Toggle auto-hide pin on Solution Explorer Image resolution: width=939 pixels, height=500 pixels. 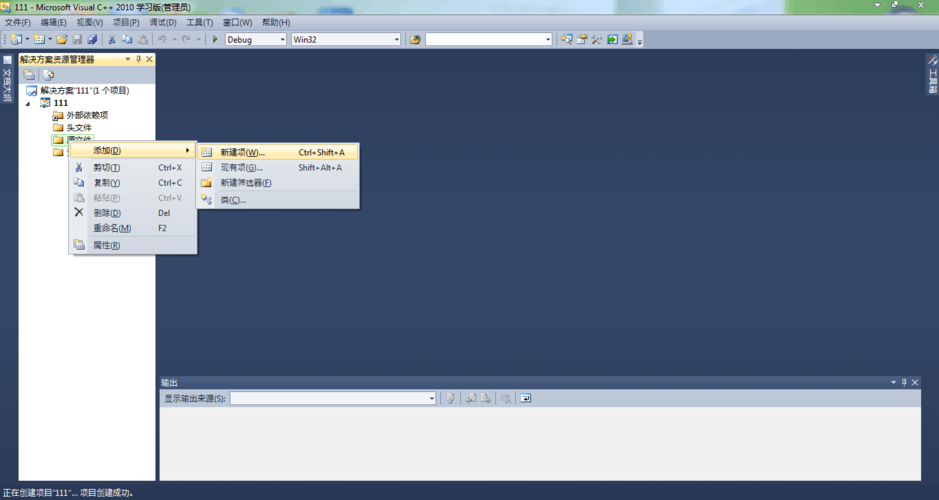click(138, 59)
